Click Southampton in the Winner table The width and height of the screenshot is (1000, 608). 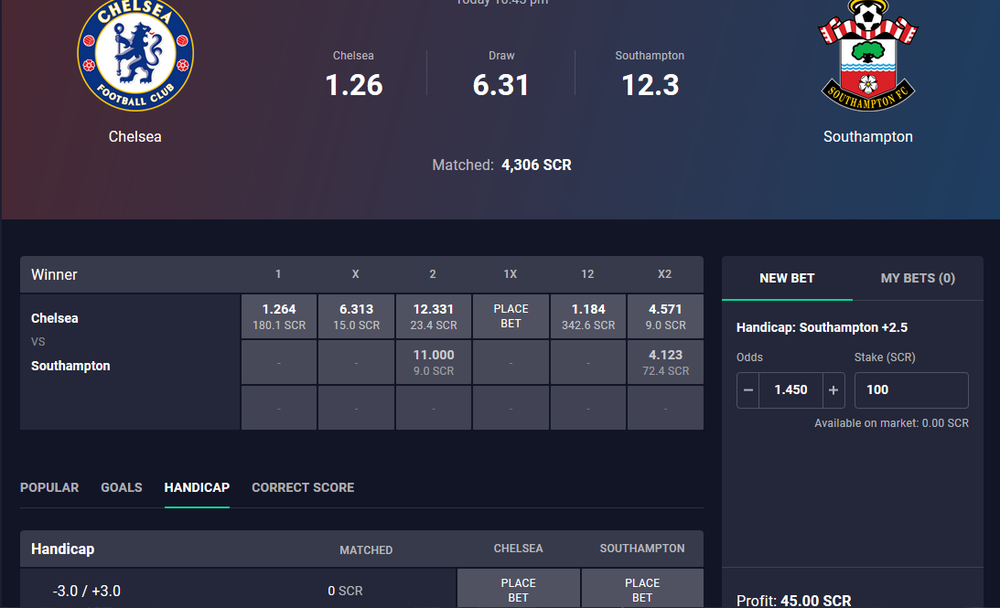pyautogui.click(x=71, y=366)
